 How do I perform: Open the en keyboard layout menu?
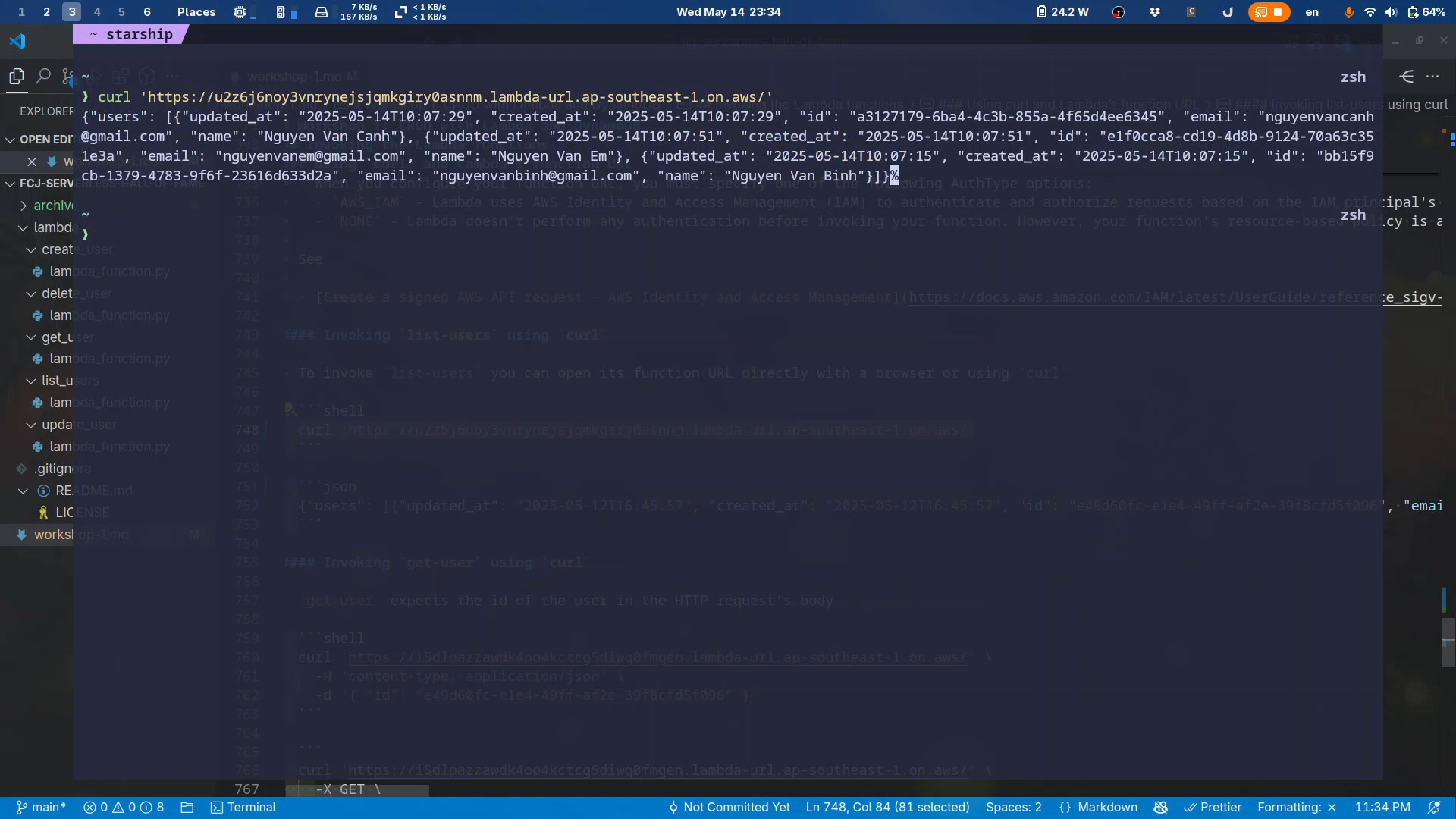1312,11
